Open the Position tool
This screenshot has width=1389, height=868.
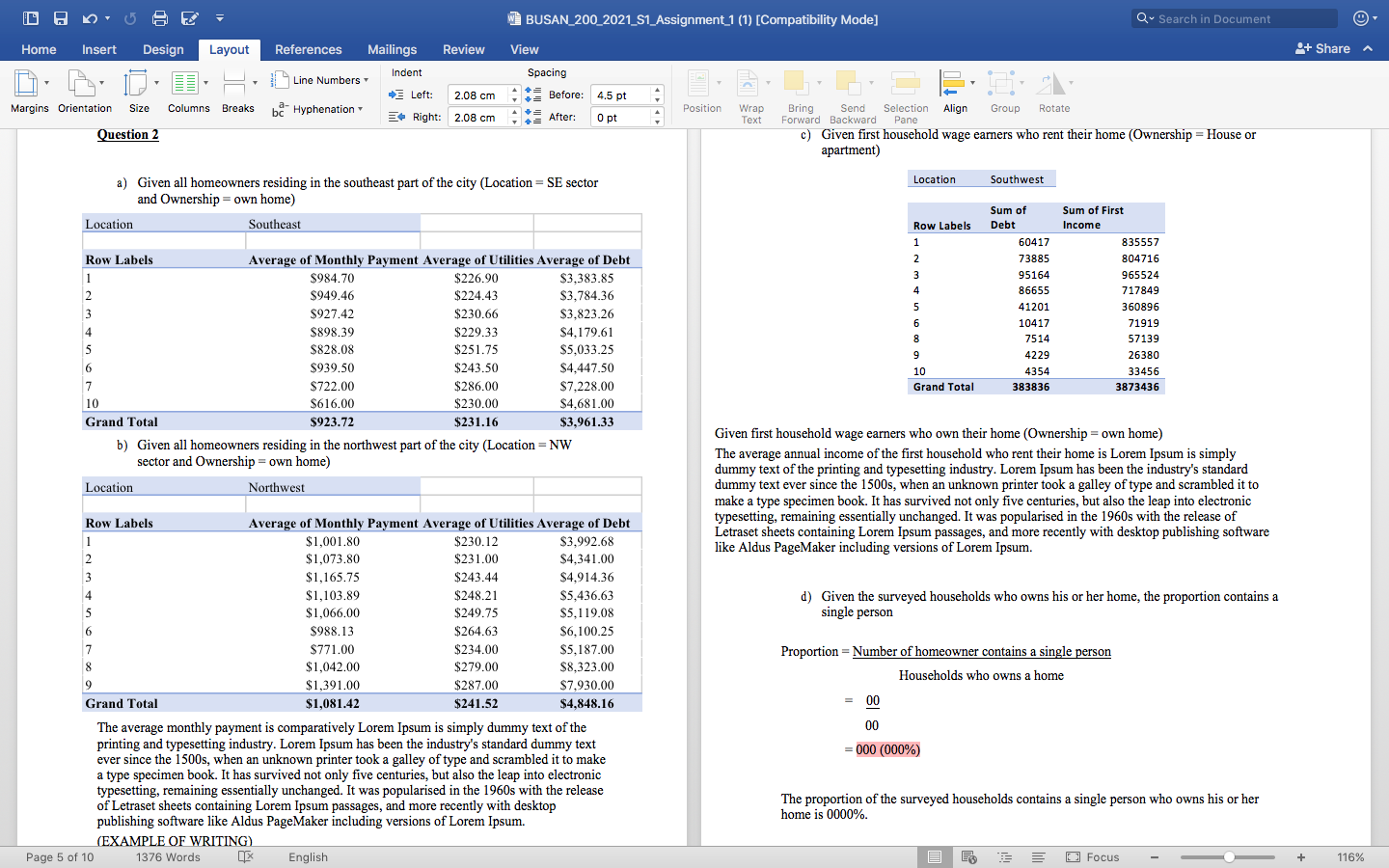coord(702,93)
